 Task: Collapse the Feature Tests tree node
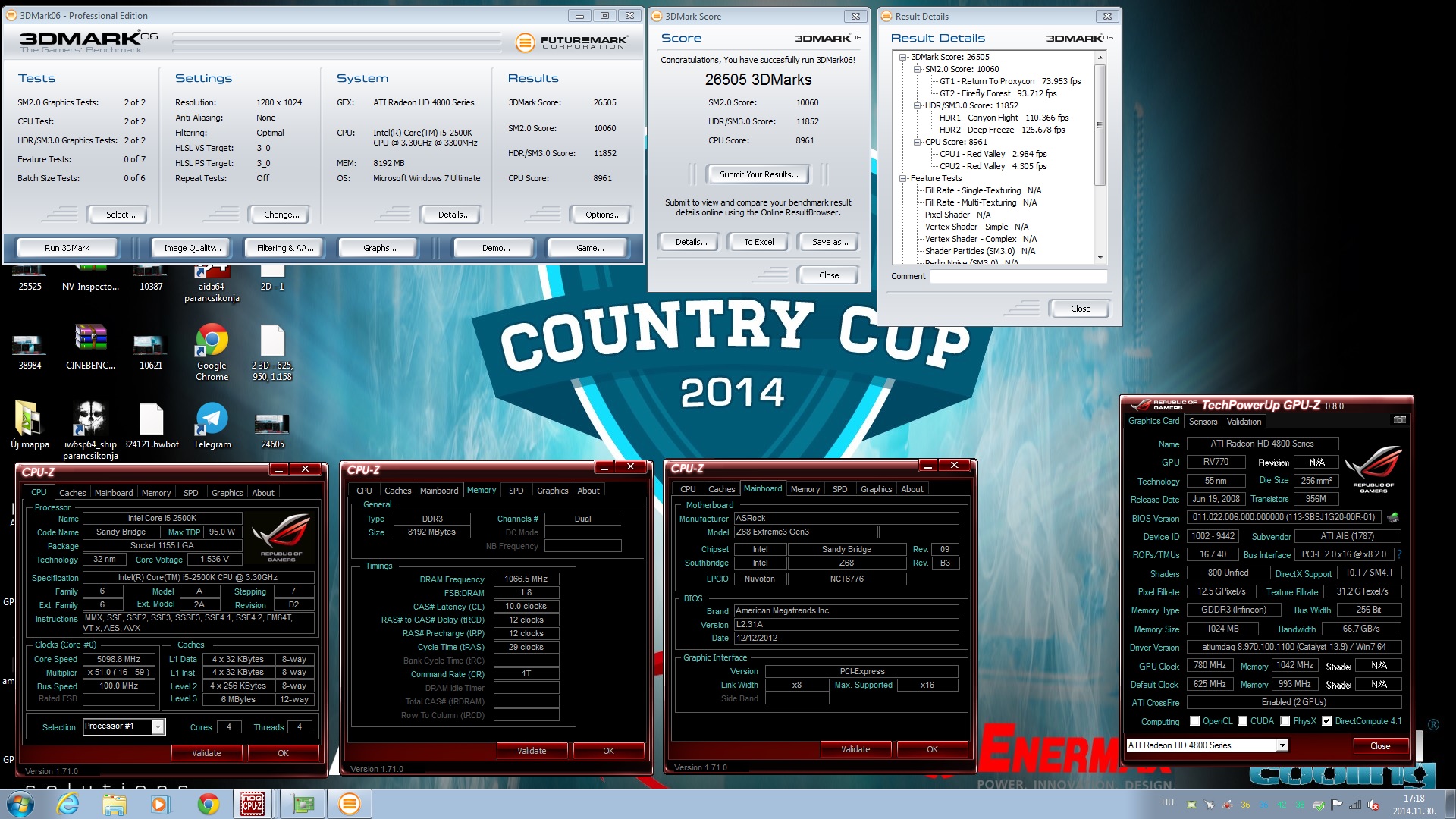(x=902, y=178)
